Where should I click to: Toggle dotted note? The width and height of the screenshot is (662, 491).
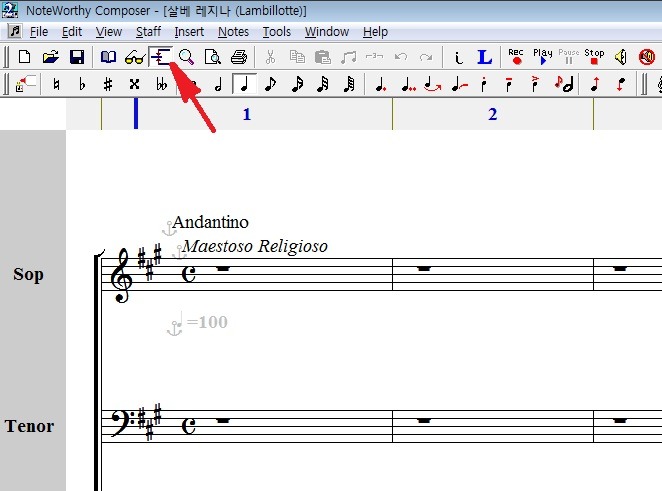pyautogui.click(x=380, y=84)
